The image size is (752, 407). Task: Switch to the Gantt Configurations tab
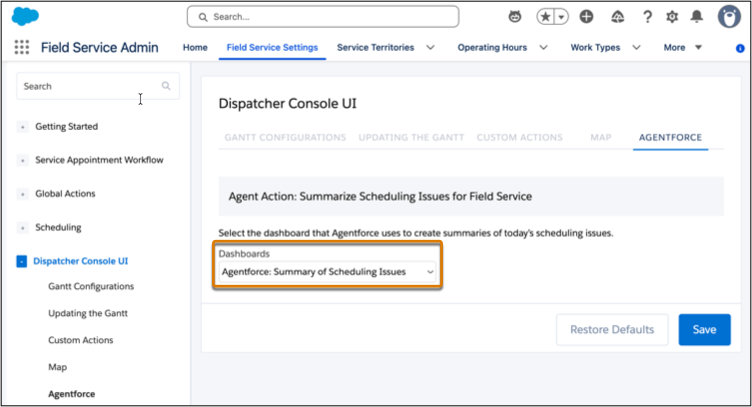click(285, 137)
